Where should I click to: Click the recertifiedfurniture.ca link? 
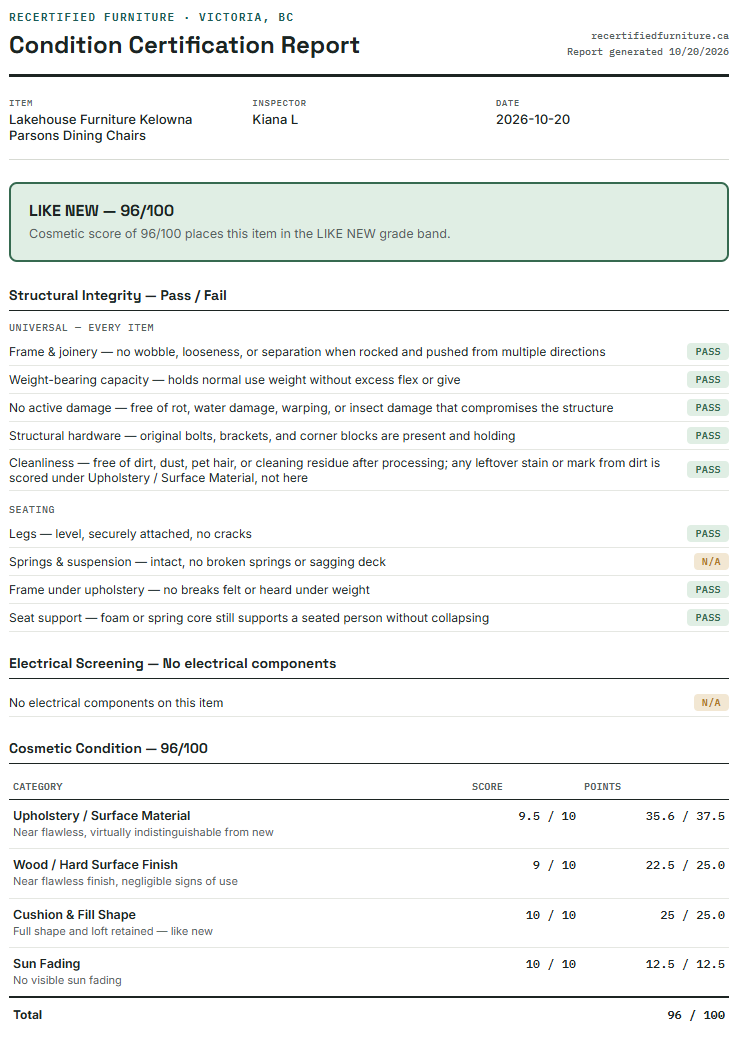(660, 36)
